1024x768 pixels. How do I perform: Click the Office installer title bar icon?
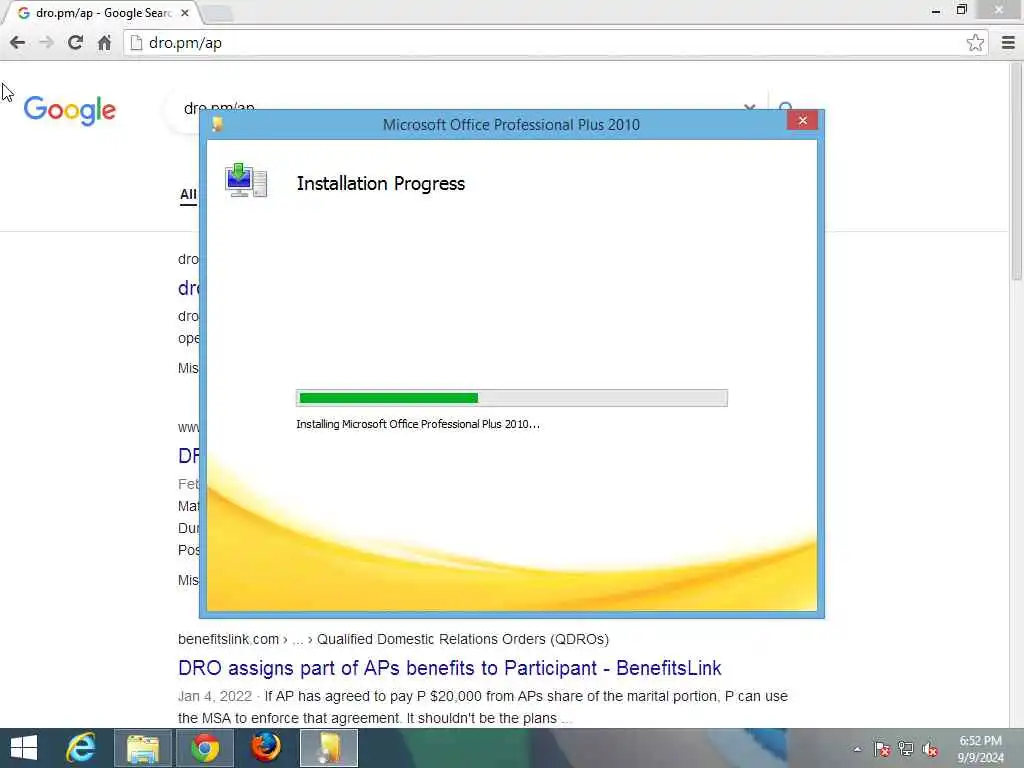point(217,124)
